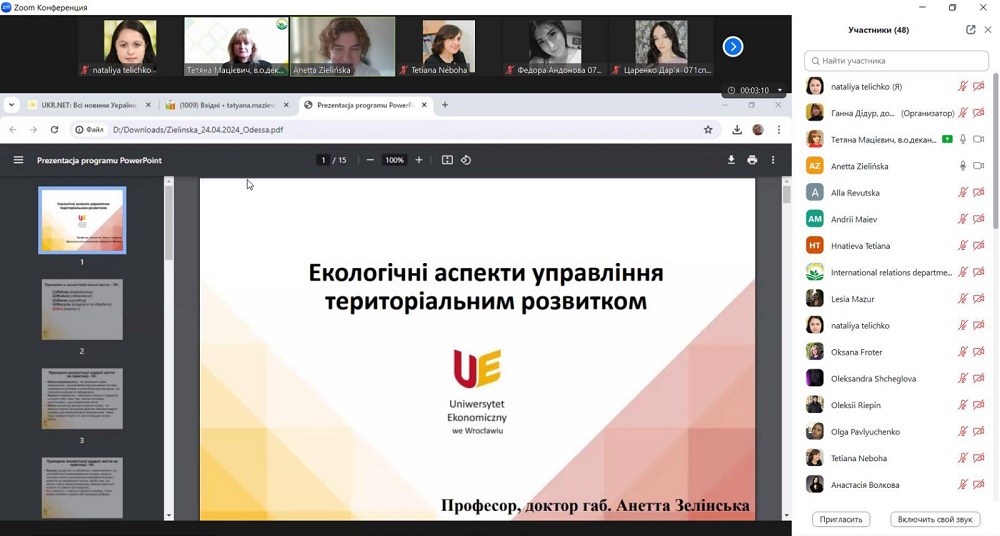Click the Пригласить button

pyautogui.click(x=841, y=520)
